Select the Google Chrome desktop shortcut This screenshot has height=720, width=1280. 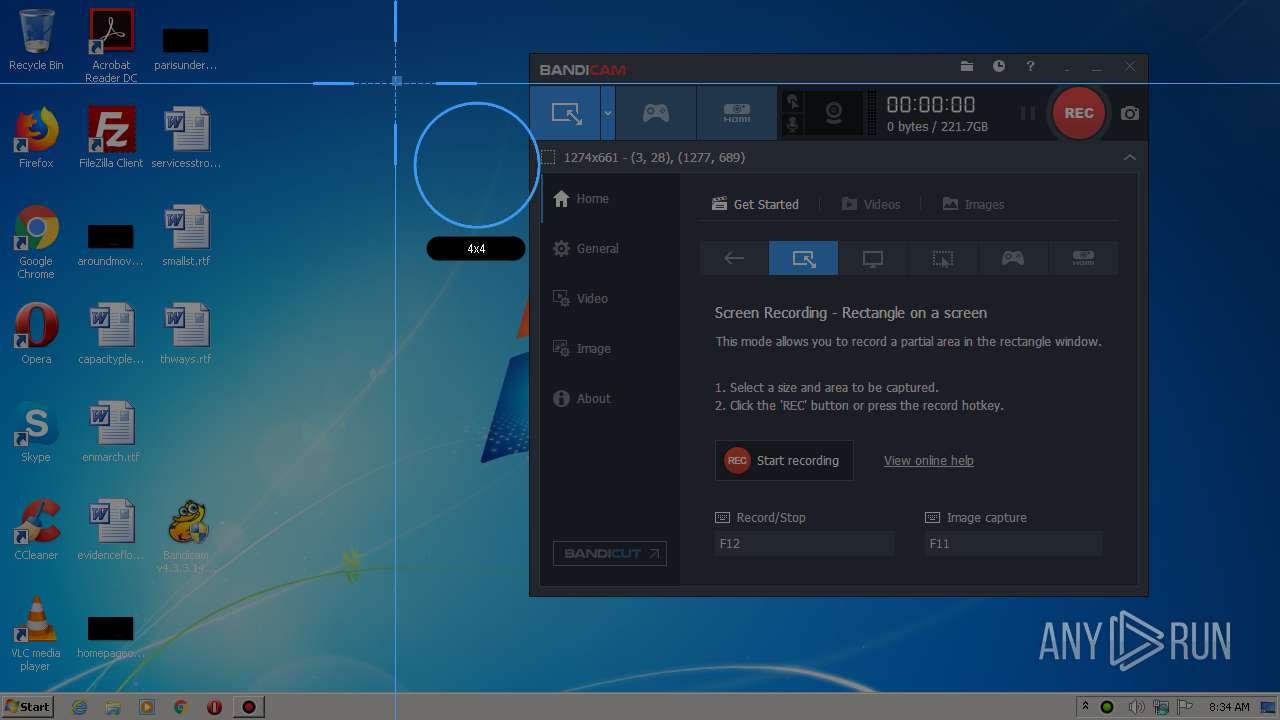[x=36, y=242]
